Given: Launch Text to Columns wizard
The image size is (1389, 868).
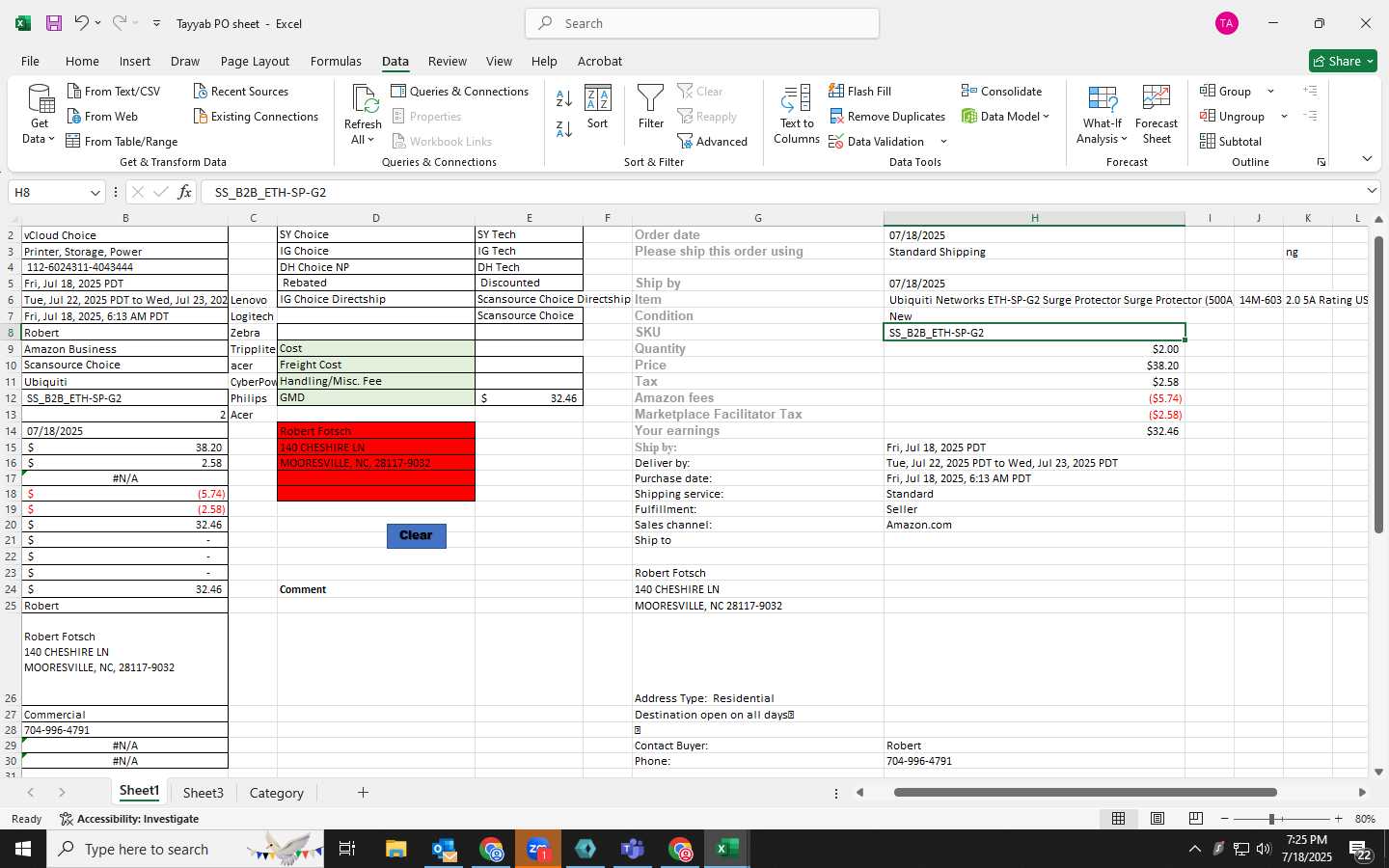Looking at the screenshot, I should click(x=797, y=115).
